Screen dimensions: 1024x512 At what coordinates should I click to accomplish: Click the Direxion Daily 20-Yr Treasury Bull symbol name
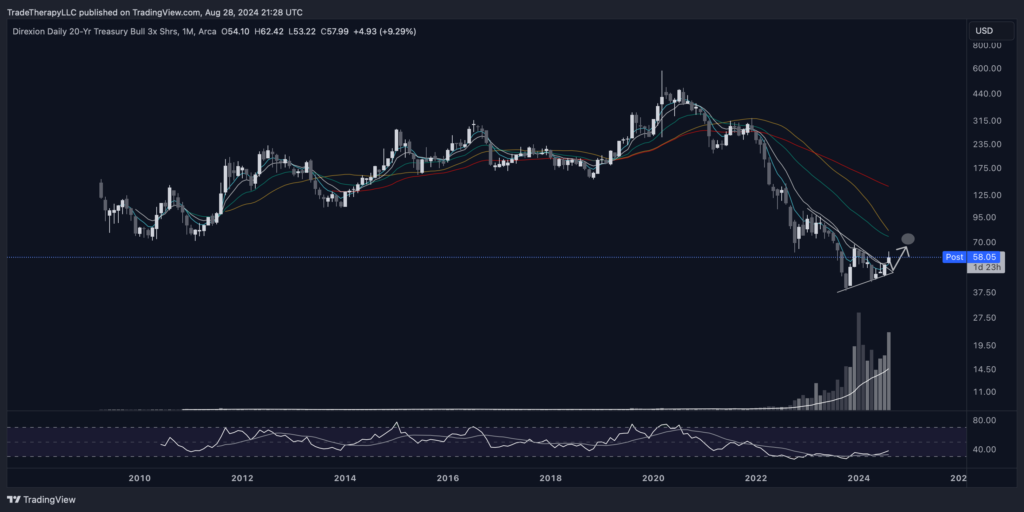[x=95, y=32]
